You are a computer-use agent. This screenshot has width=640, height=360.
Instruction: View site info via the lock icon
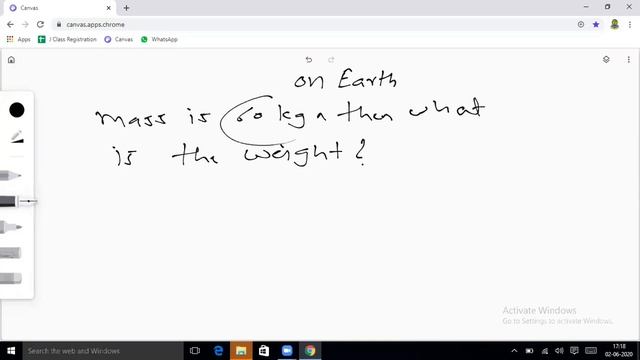[59, 24]
